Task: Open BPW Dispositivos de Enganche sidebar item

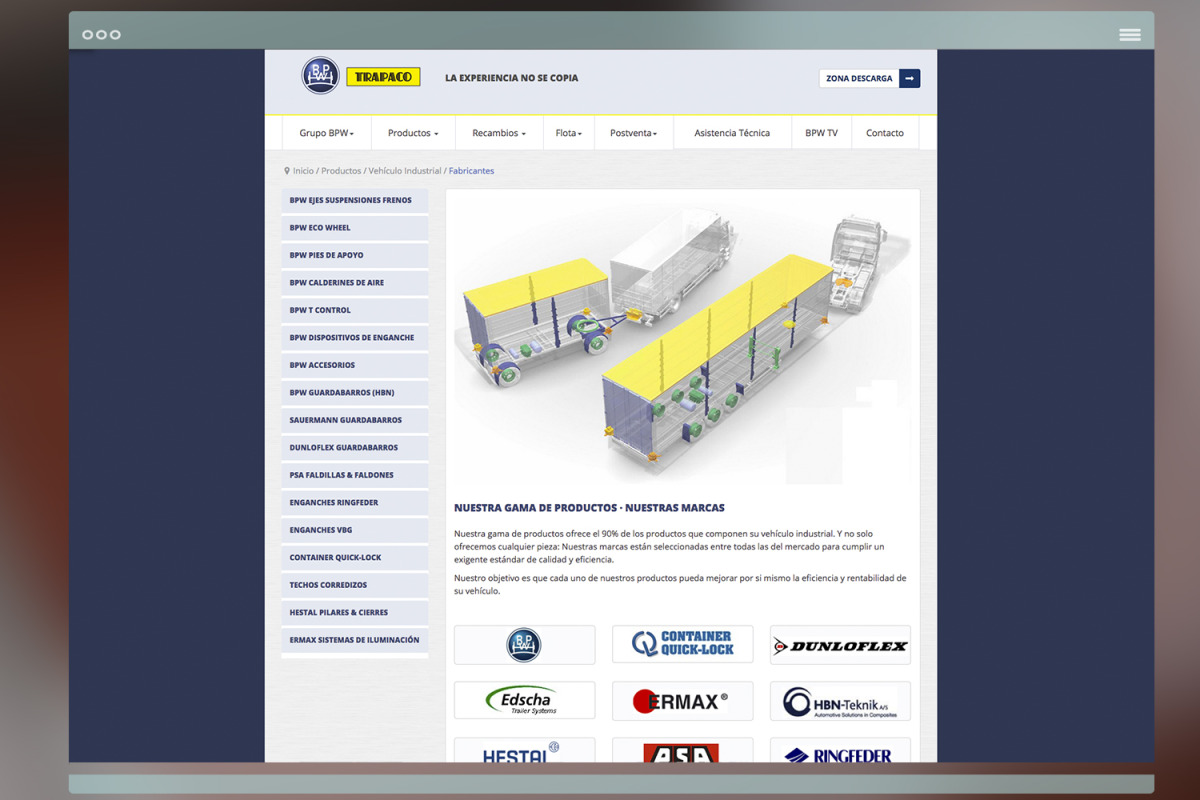Action: 355,338
